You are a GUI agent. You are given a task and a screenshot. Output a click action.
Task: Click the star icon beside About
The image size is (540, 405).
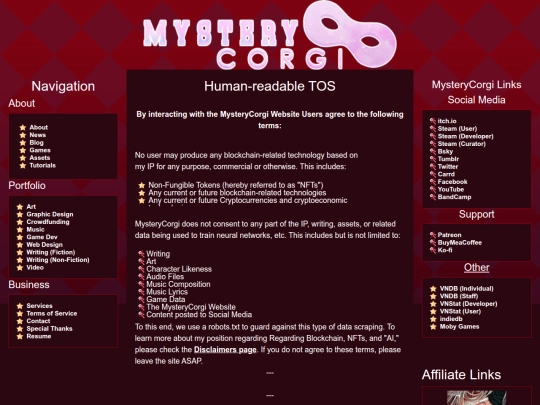pos(23,127)
